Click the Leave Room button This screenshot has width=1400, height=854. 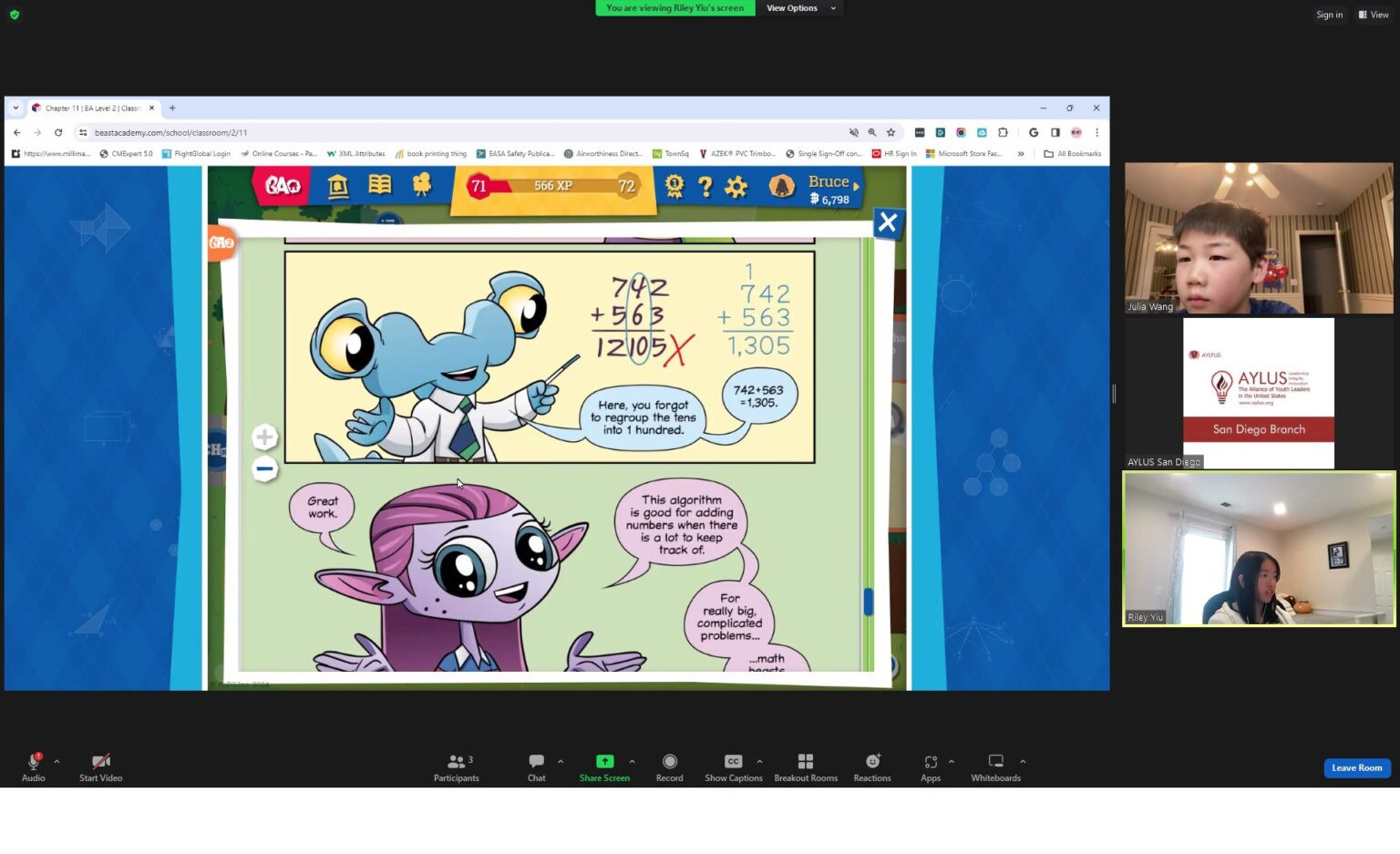pos(1356,767)
